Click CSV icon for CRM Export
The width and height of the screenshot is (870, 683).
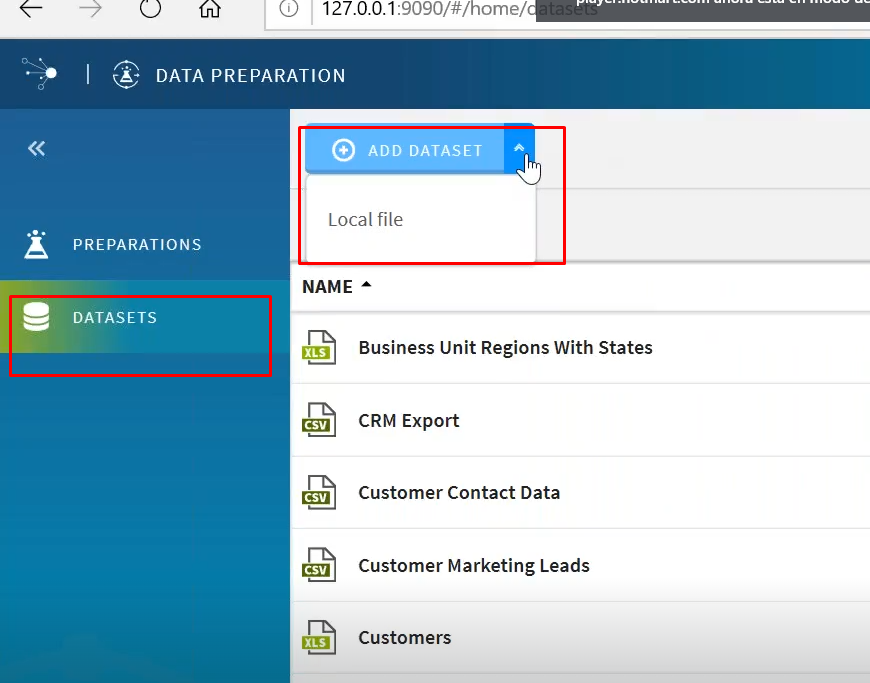[x=319, y=420]
